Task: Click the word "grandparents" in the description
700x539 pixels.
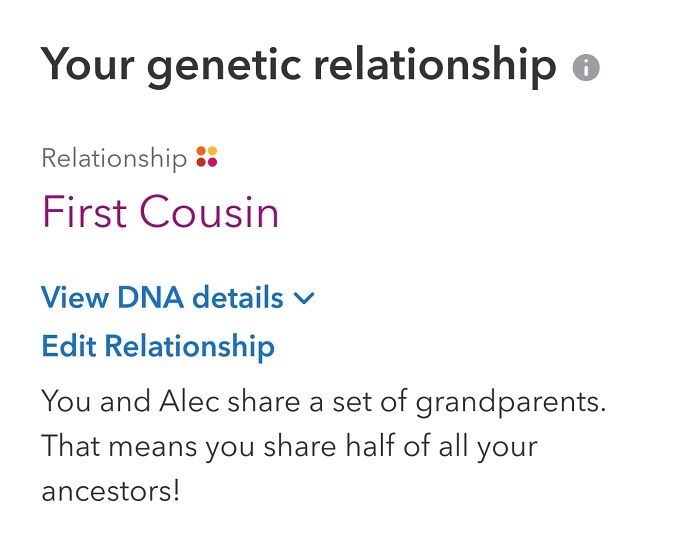Action: (510, 404)
